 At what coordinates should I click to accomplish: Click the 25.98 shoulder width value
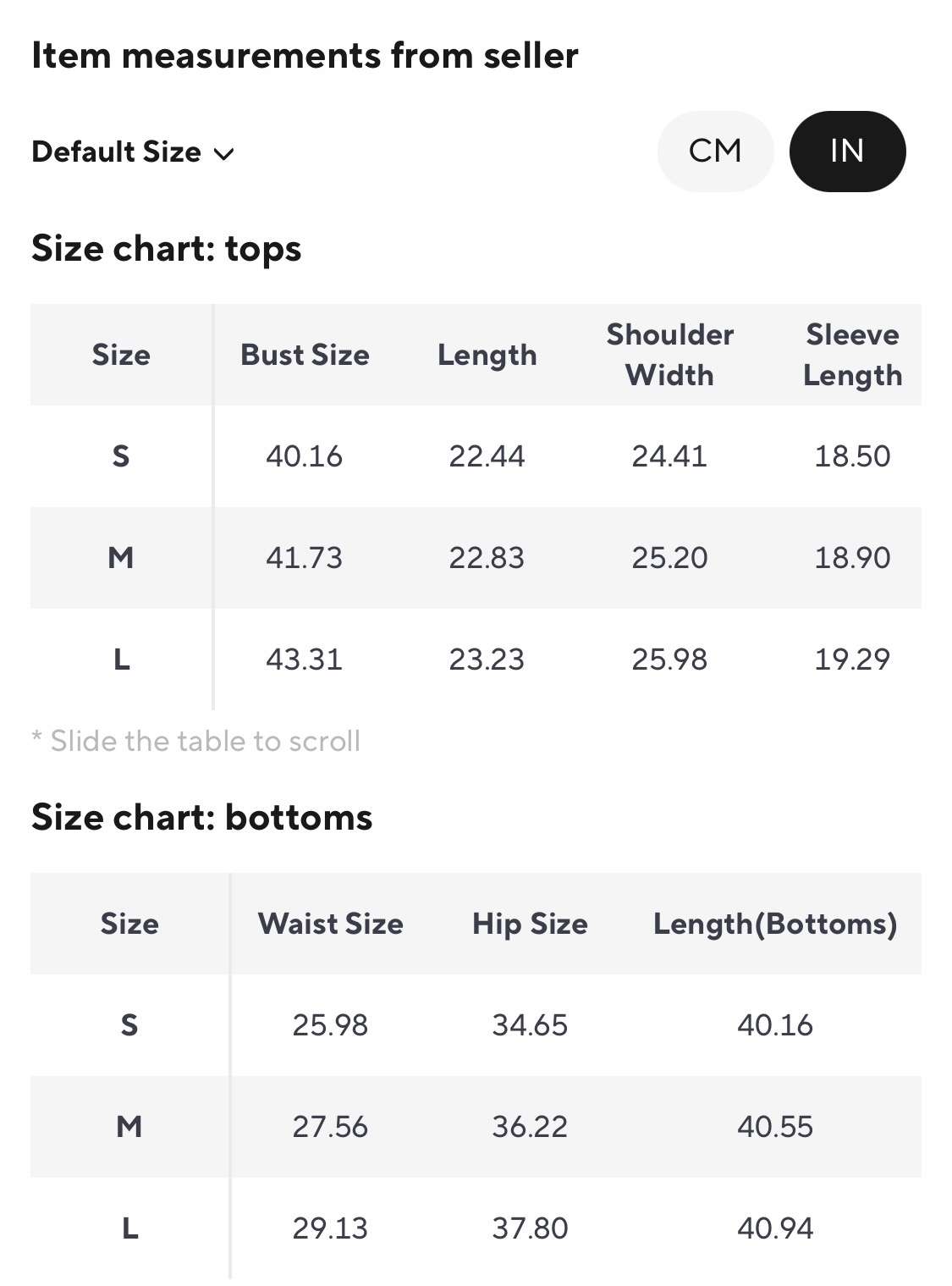coord(669,660)
